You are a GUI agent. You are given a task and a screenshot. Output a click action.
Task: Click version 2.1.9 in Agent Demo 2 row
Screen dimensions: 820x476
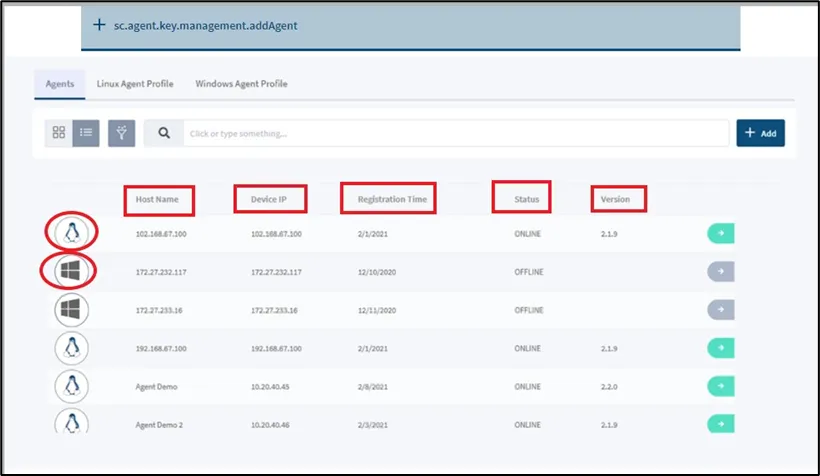click(609, 425)
